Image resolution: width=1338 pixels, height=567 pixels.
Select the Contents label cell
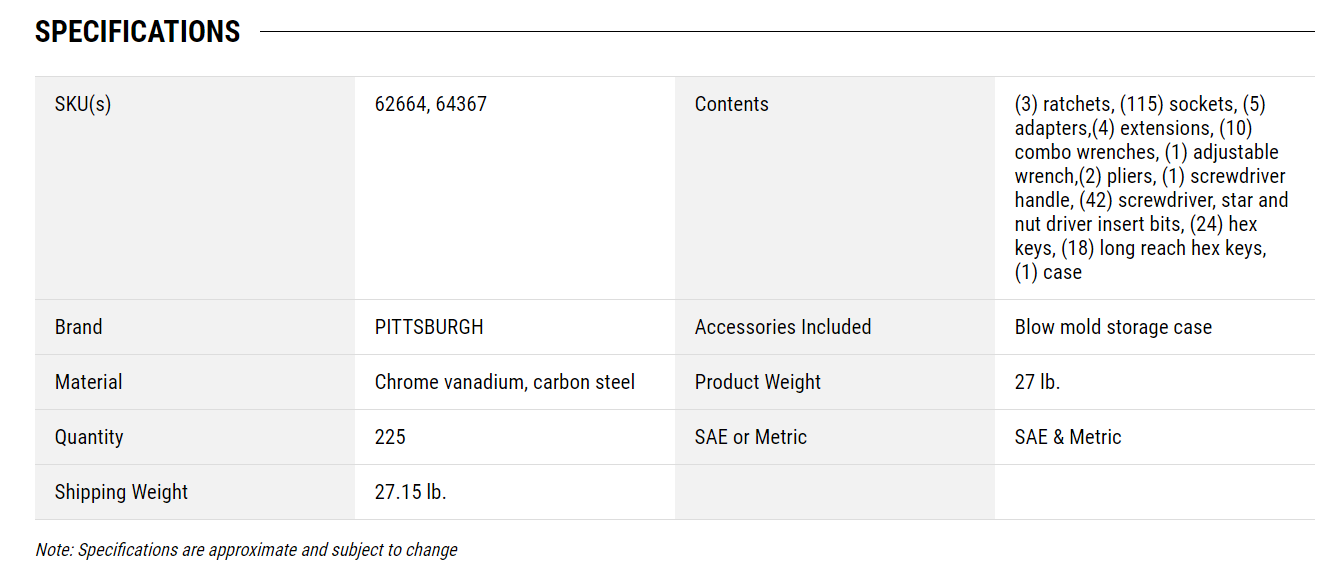point(835,188)
